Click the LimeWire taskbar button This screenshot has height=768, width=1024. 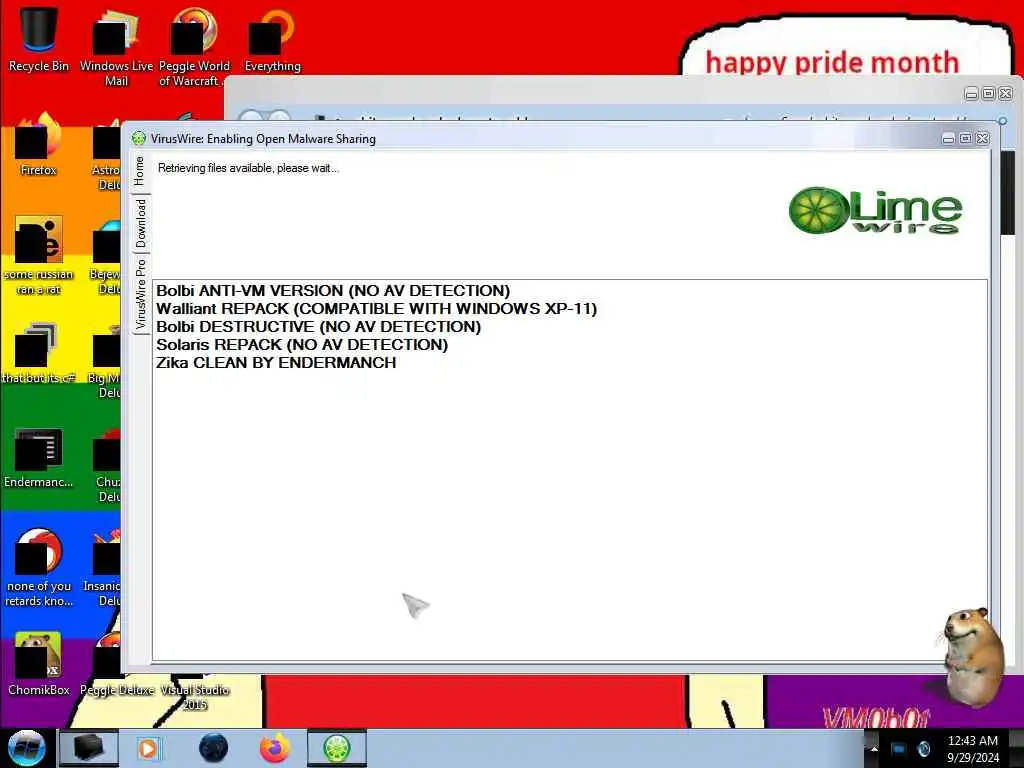[x=337, y=748]
